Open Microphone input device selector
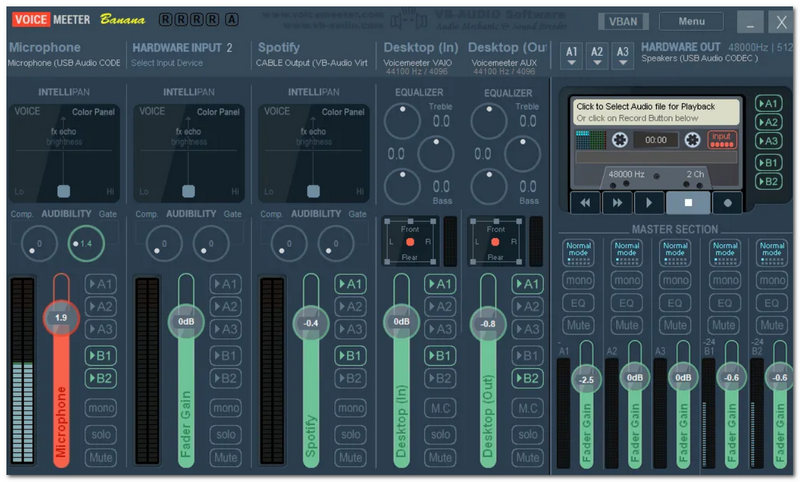The width and height of the screenshot is (800, 482). tap(64, 63)
